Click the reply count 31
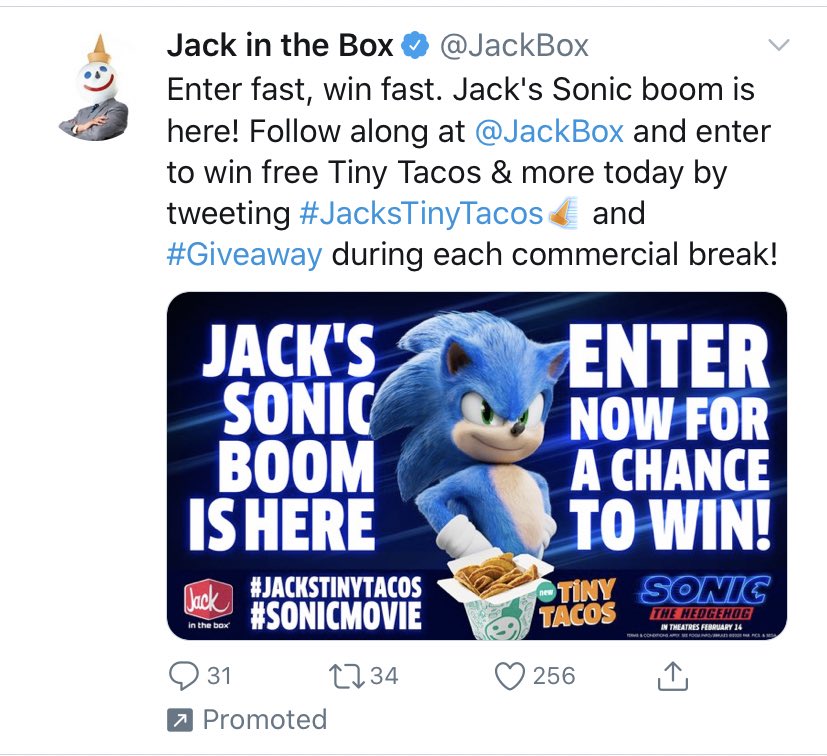827x756 pixels. 219,676
